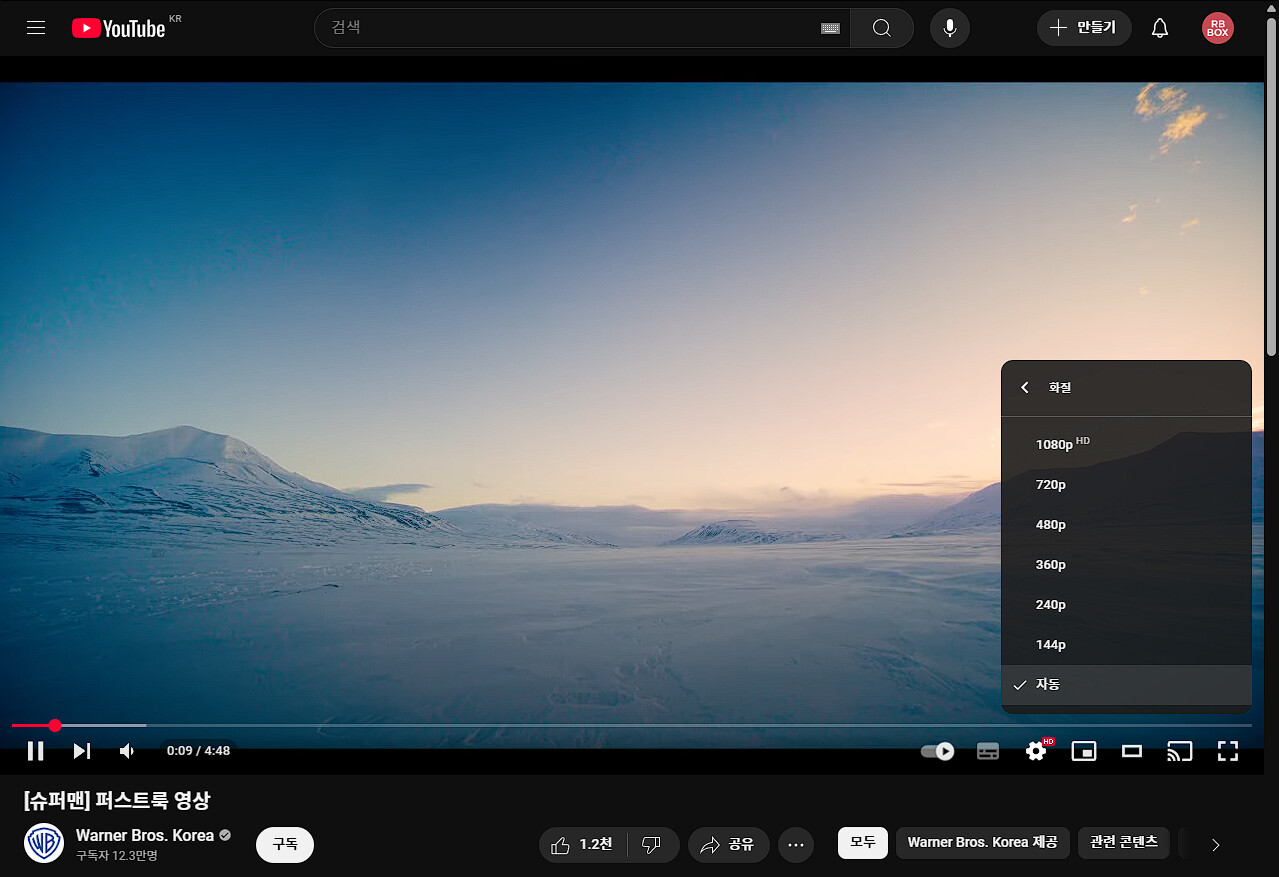This screenshot has width=1279, height=877.
Task: Go back from the quality menu
Action: 1025,388
